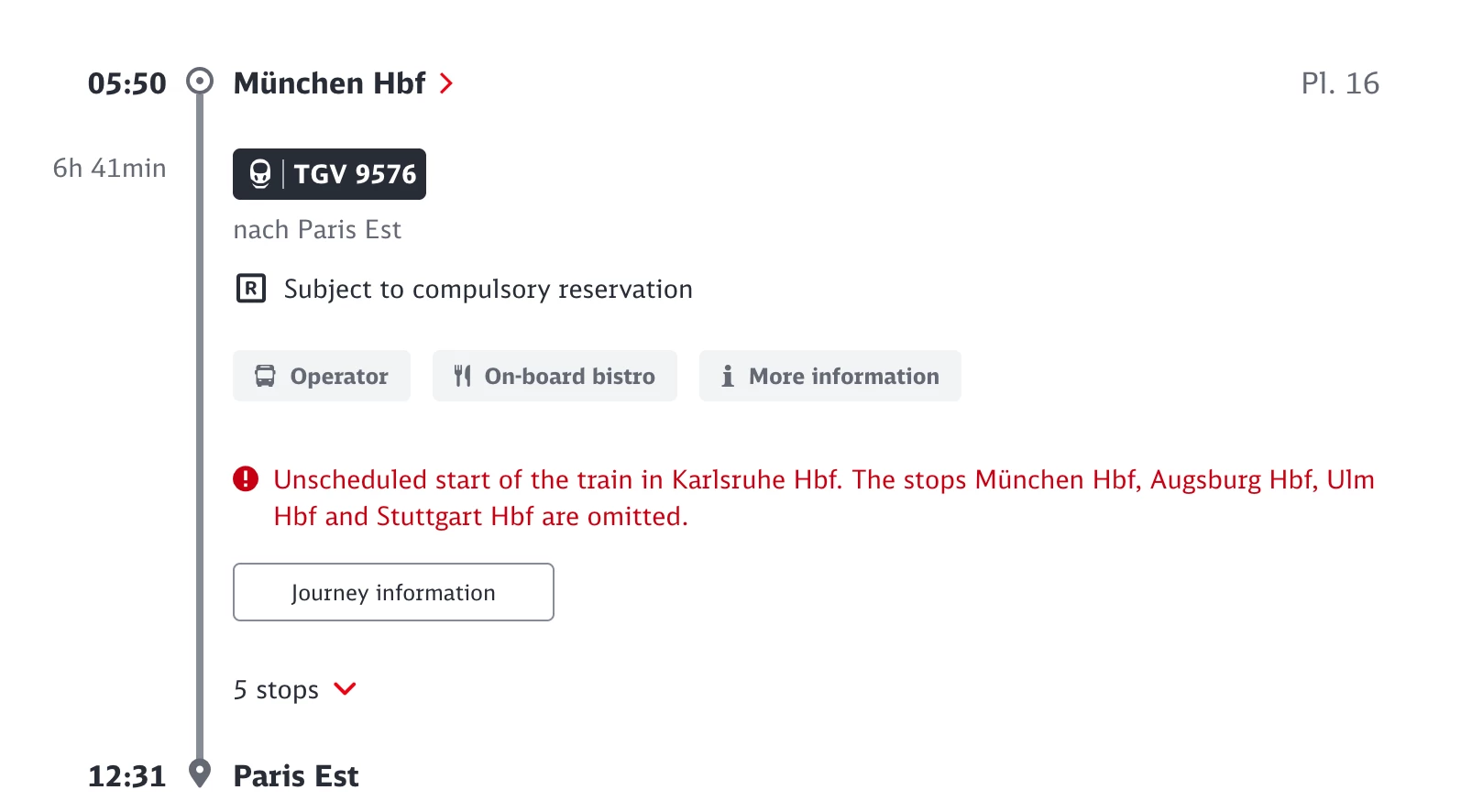The image size is (1472, 812).
Task: Click the bus icon on Operator chip
Action: pos(265,376)
